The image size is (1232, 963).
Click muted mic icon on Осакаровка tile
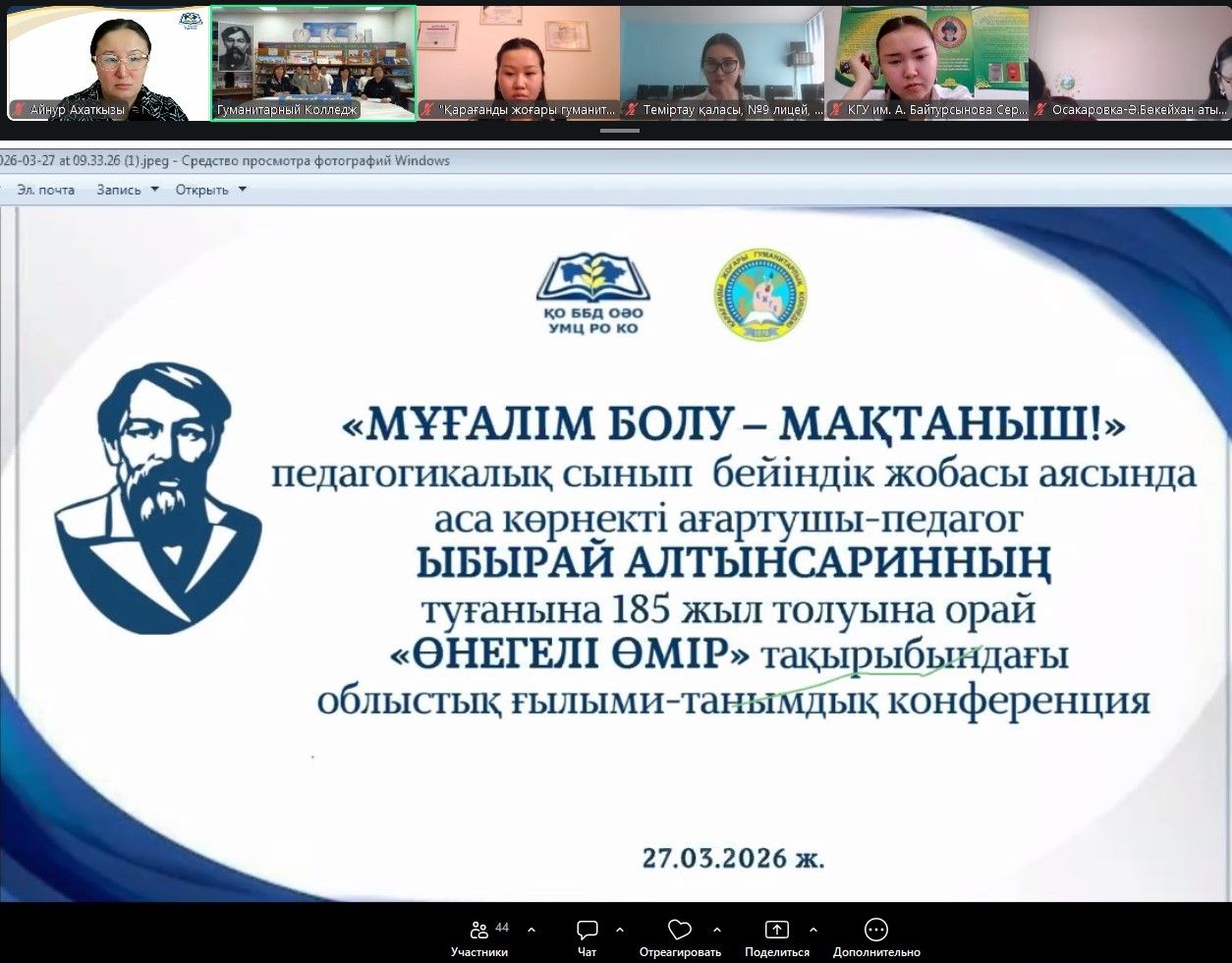click(x=1040, y=110)
